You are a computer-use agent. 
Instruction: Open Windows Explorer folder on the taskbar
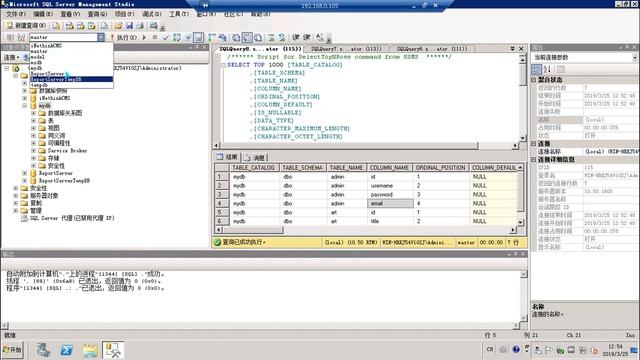coord(90,350)
